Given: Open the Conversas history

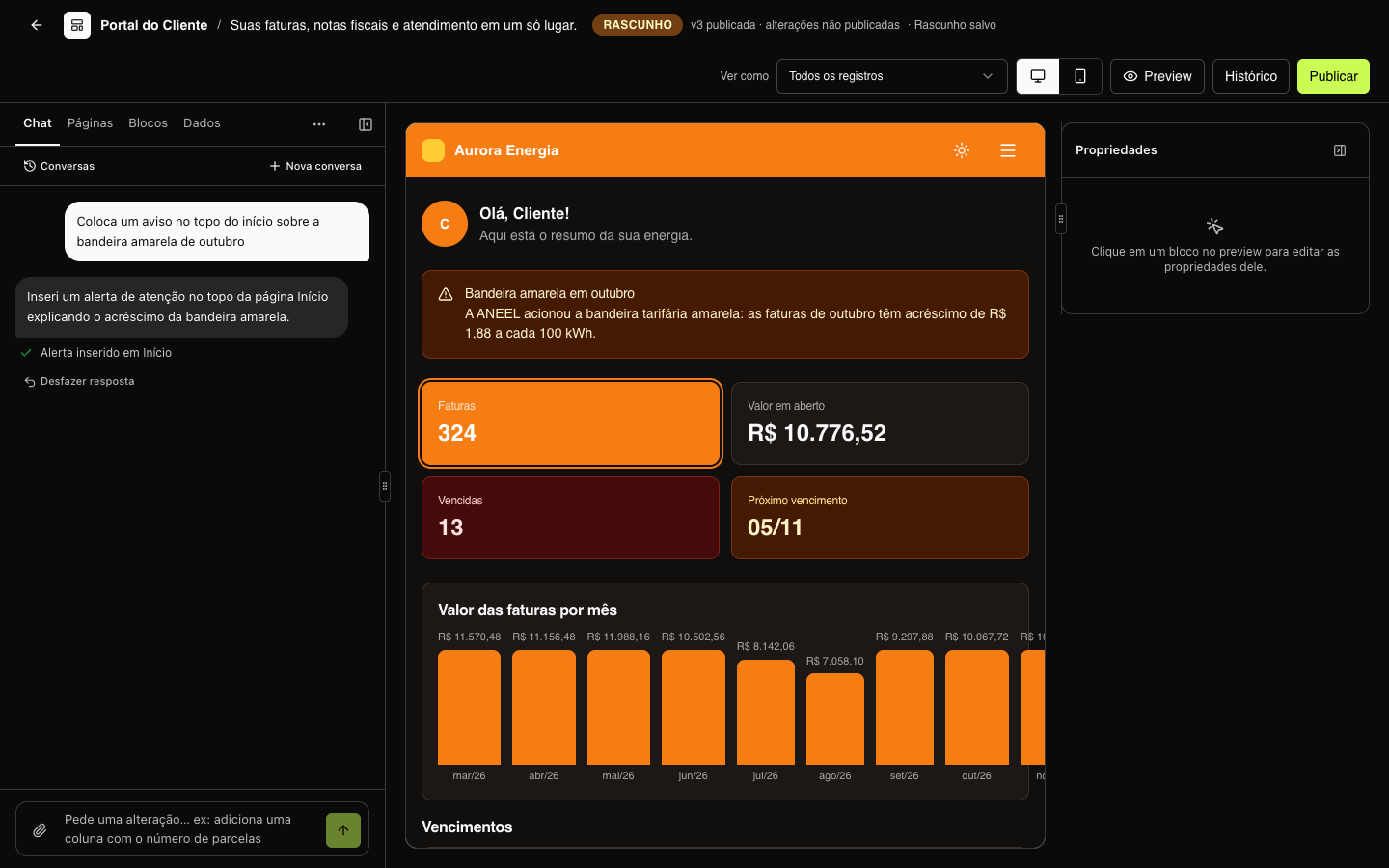Looking at the screenshot, I should coord(59,166).
